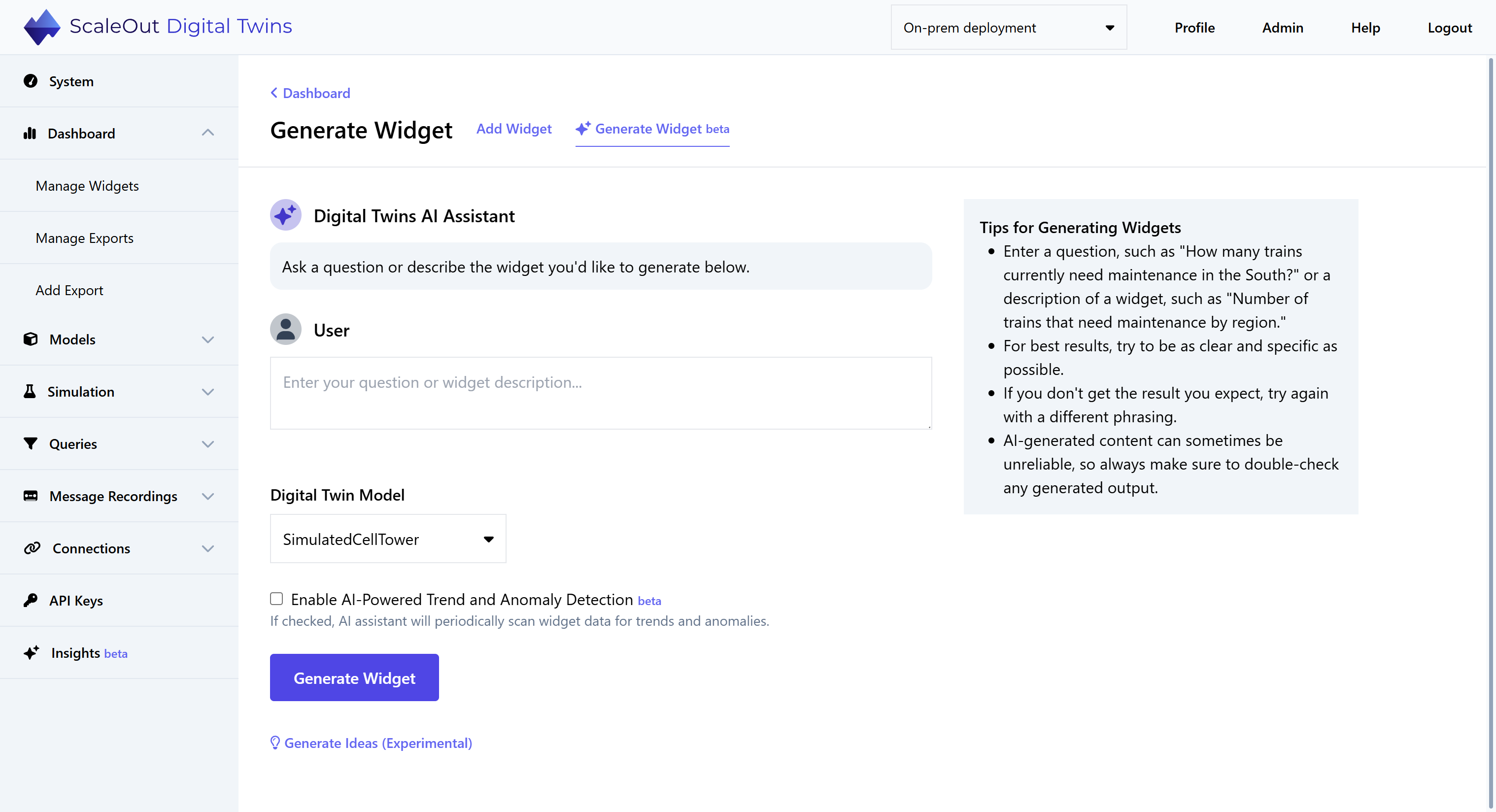Open the Profile link in the header
The image size is (1496, 812).
(1194, 27)
